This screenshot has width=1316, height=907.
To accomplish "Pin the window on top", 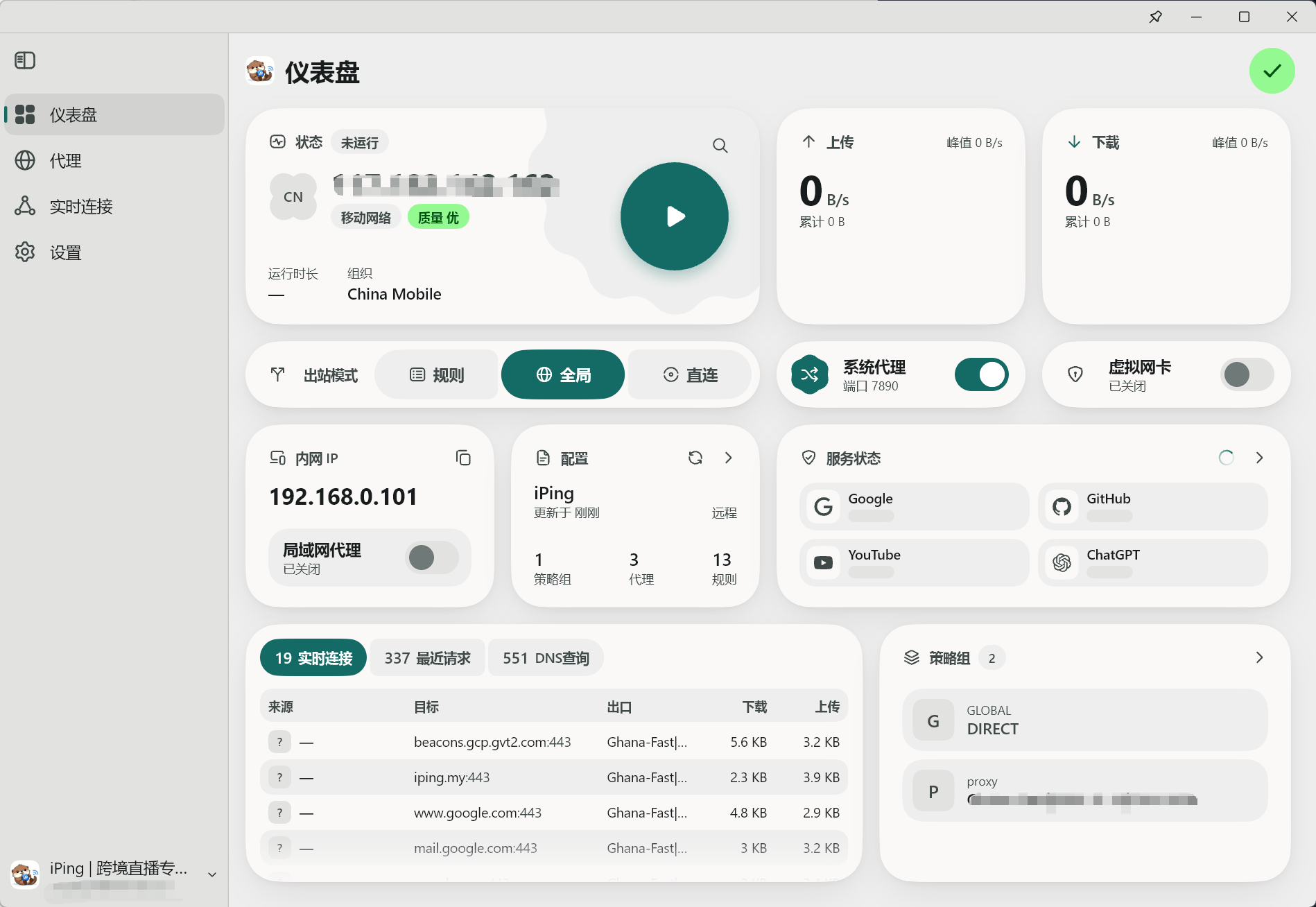I will coord(1155,17).
